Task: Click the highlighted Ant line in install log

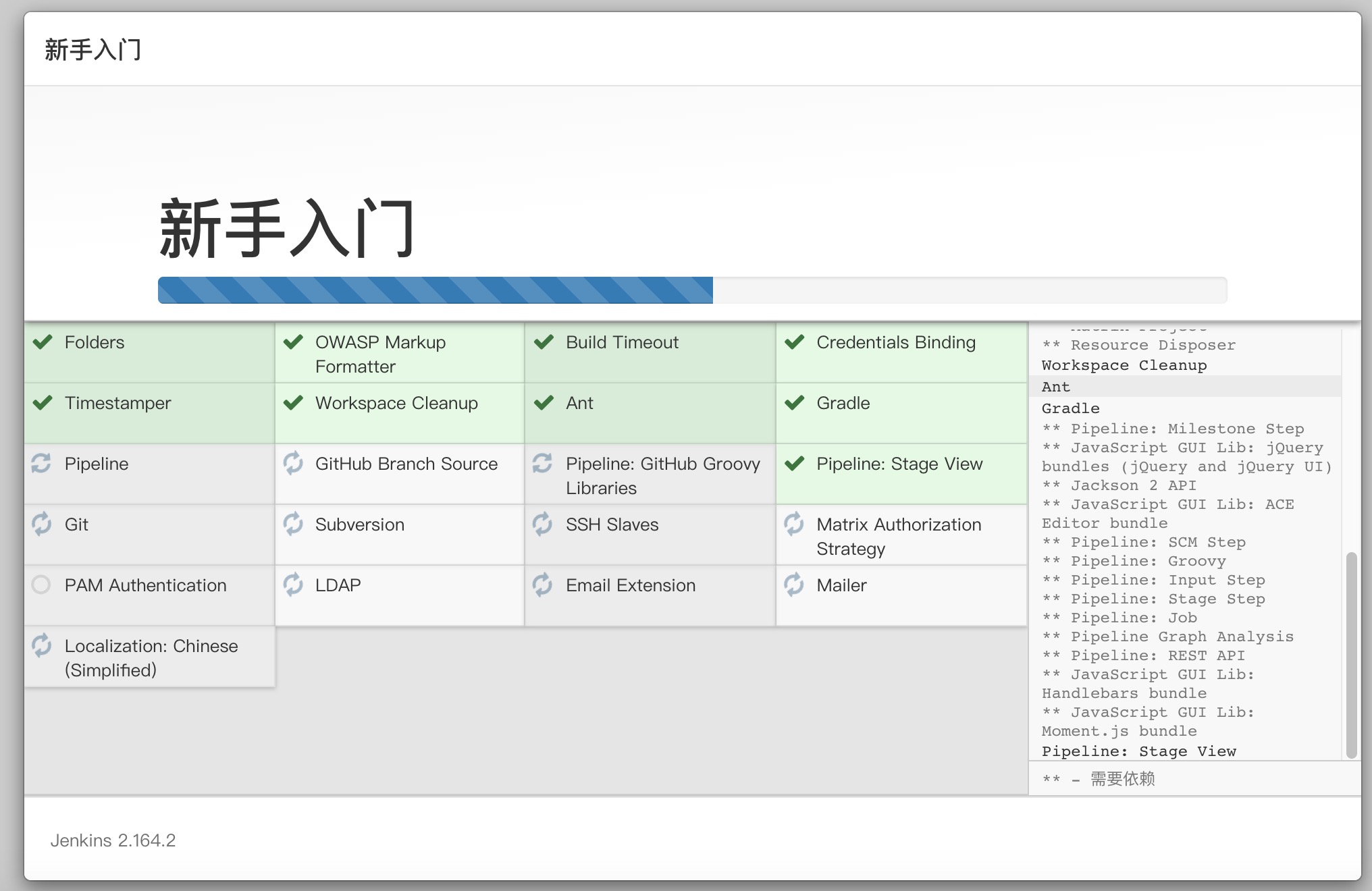Action: (x=1185, y=386)
